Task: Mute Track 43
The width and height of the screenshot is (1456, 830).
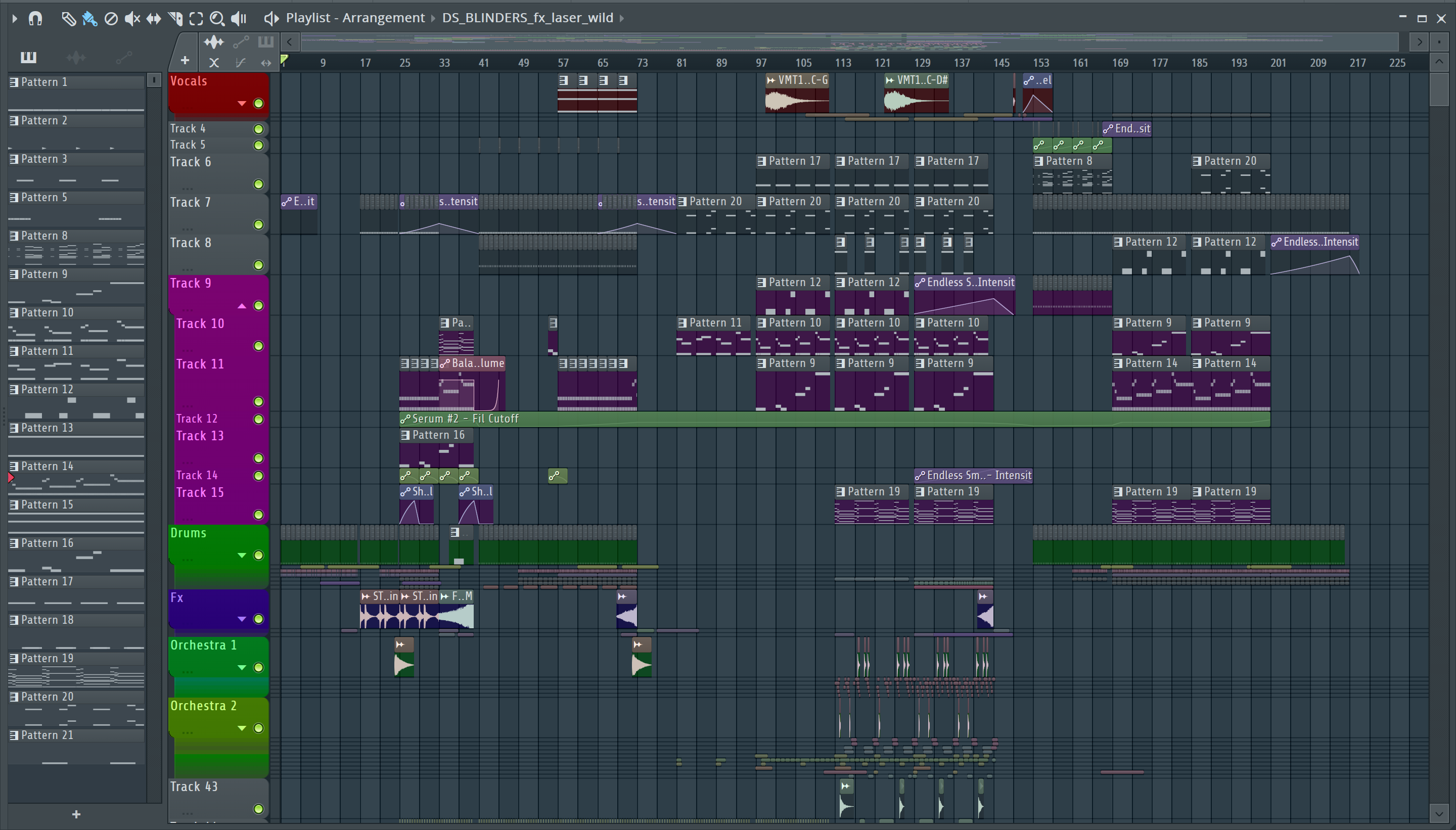Action: coord(258,809)
